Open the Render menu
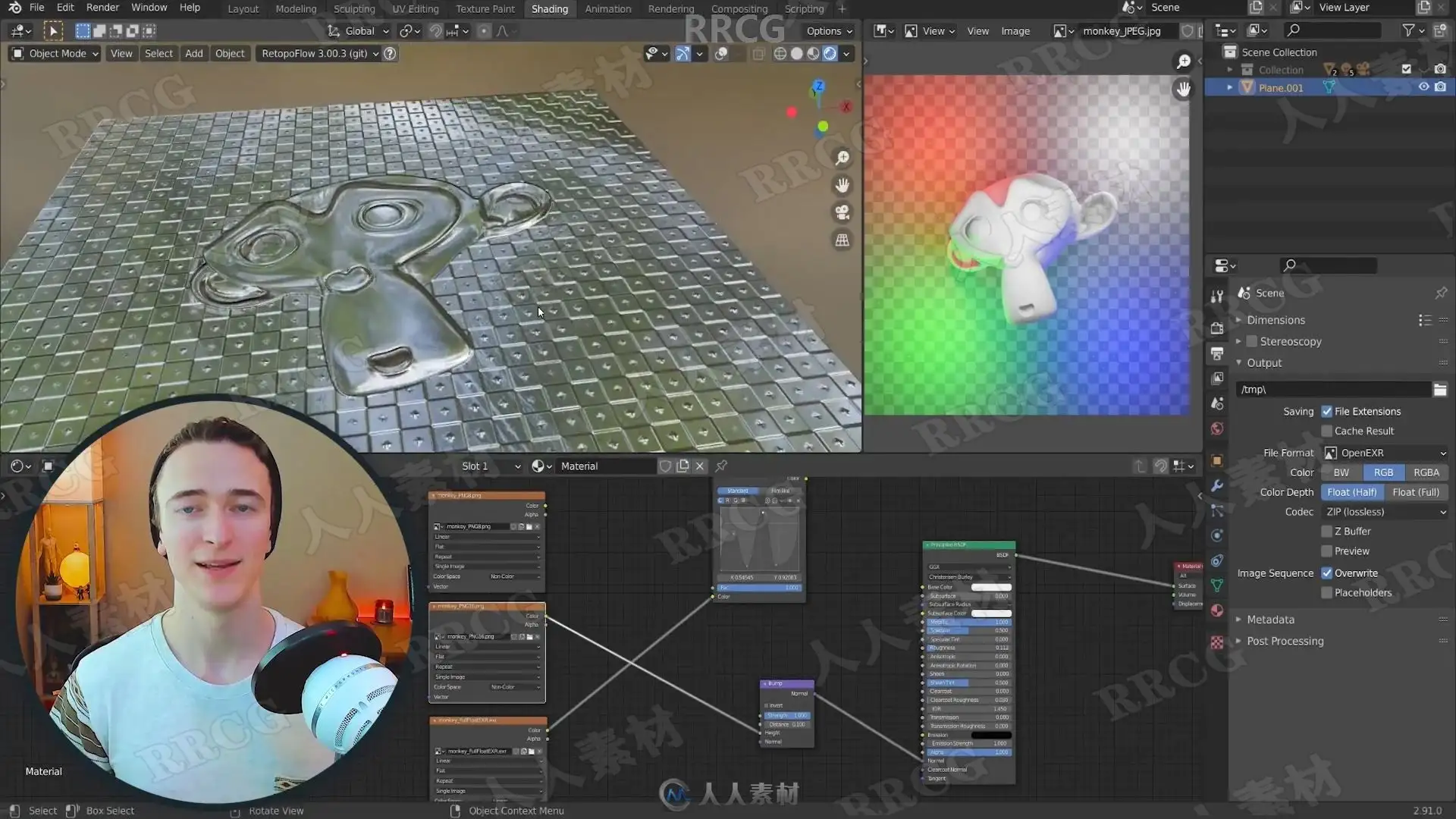 click(102, 8)
